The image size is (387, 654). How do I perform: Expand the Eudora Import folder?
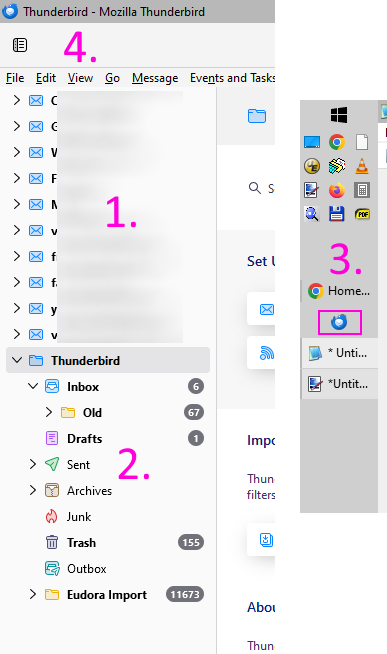pyautogui.click(x=33, y=594)
